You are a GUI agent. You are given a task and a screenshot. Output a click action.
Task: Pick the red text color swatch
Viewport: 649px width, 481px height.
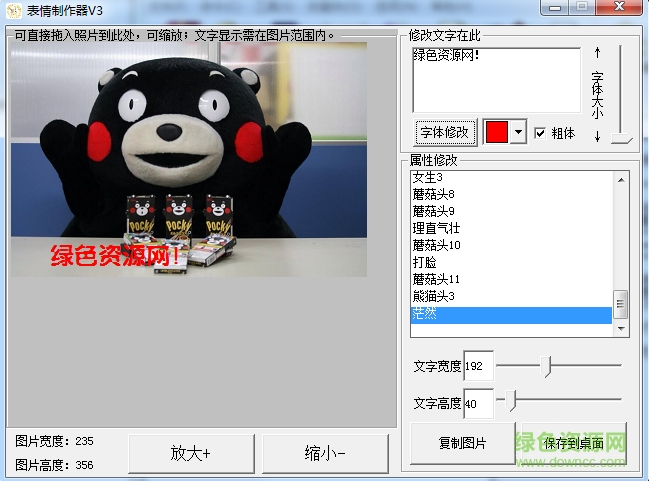[497, 132]
